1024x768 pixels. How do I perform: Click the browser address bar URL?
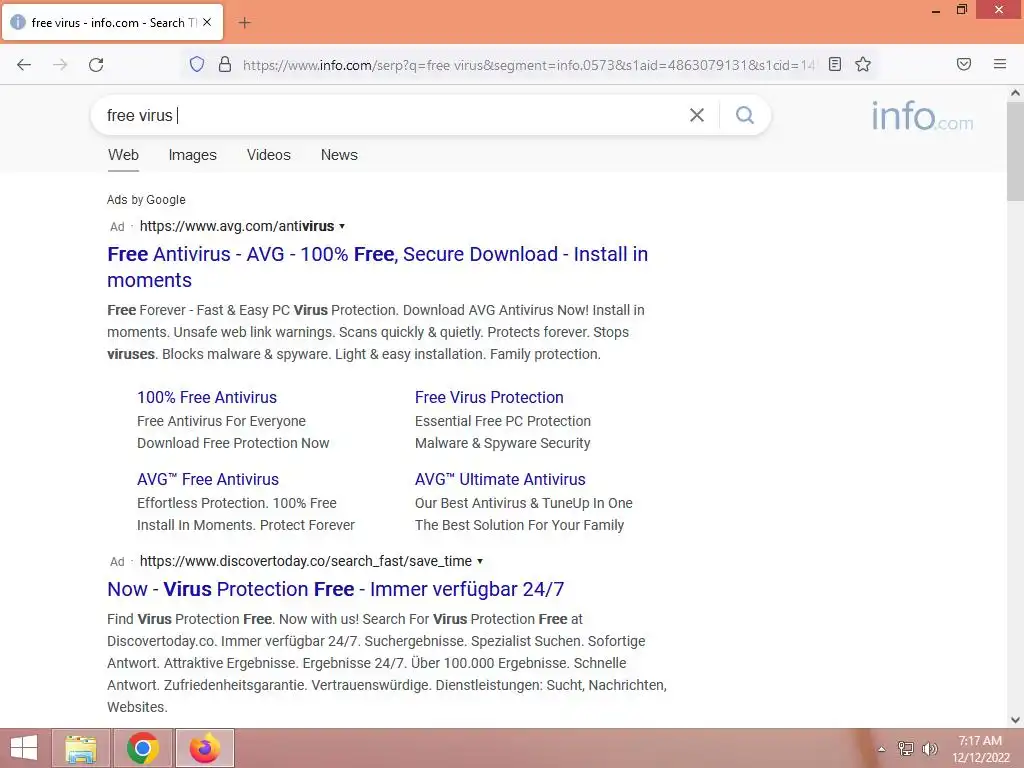529,65
